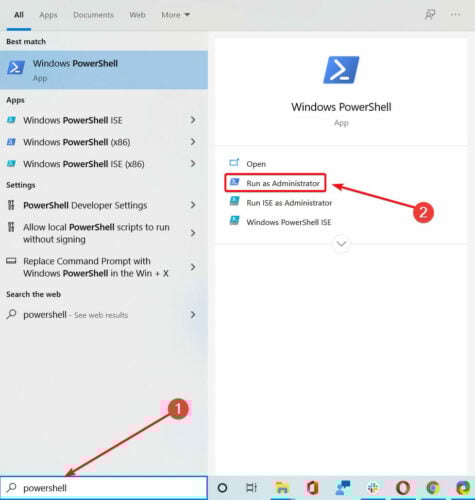475x500 pixels.
Task: Open Microsoft Edge from taskbar
Action: [x=463, y=488]
